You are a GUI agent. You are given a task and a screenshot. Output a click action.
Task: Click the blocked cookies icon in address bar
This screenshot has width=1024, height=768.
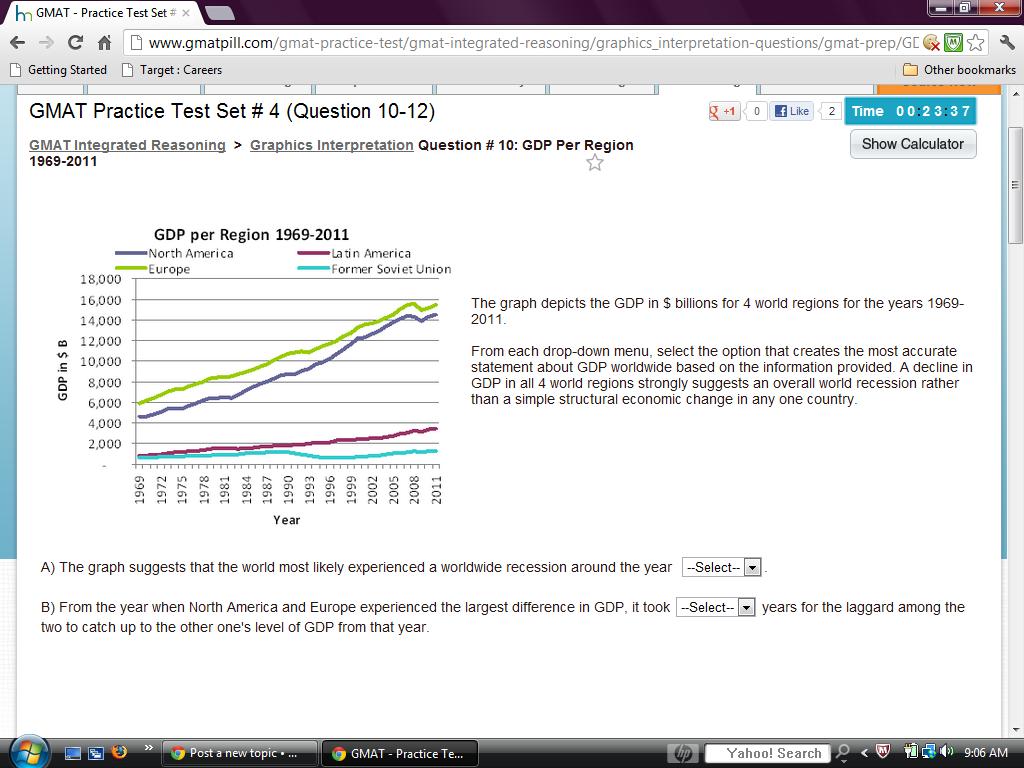point(931,42)
